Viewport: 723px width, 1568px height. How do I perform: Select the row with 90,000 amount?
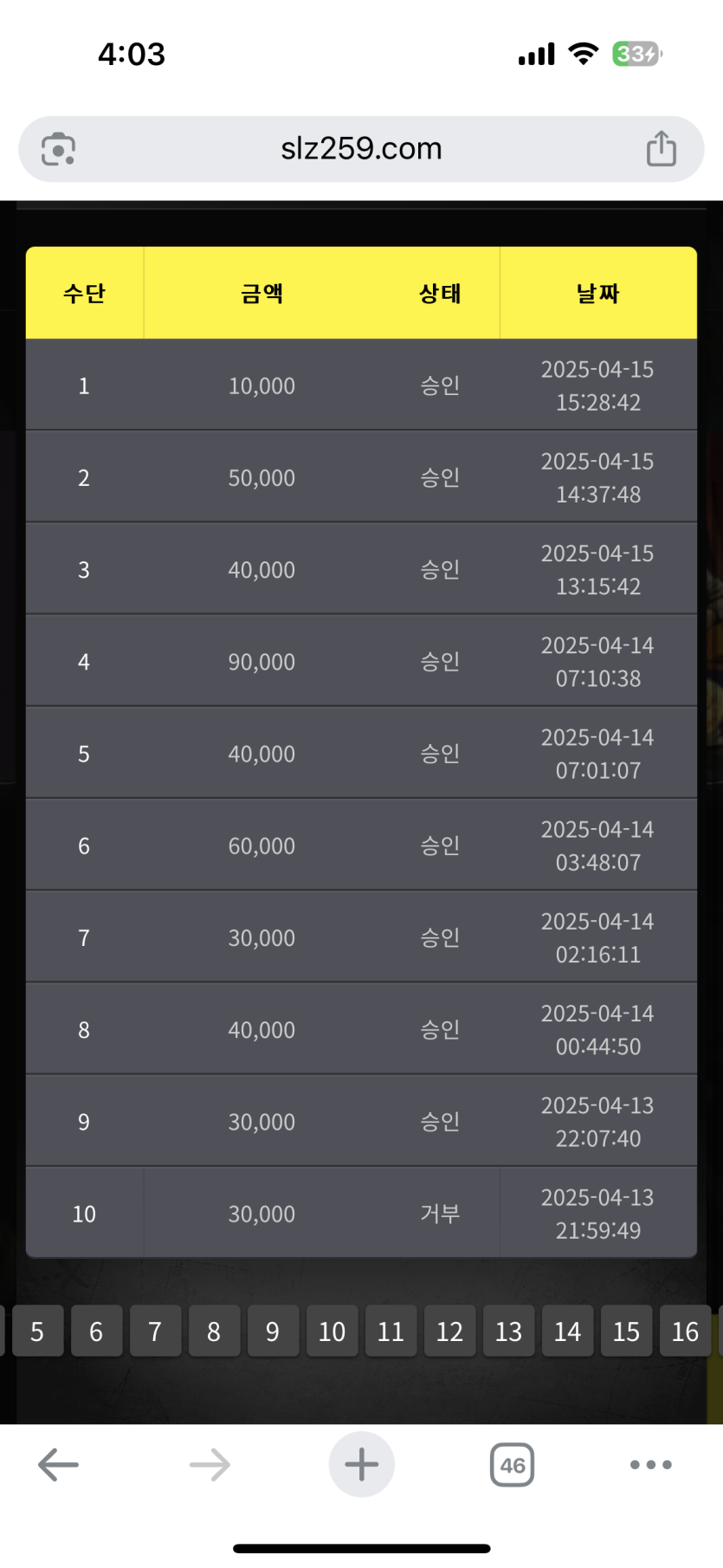261,662
